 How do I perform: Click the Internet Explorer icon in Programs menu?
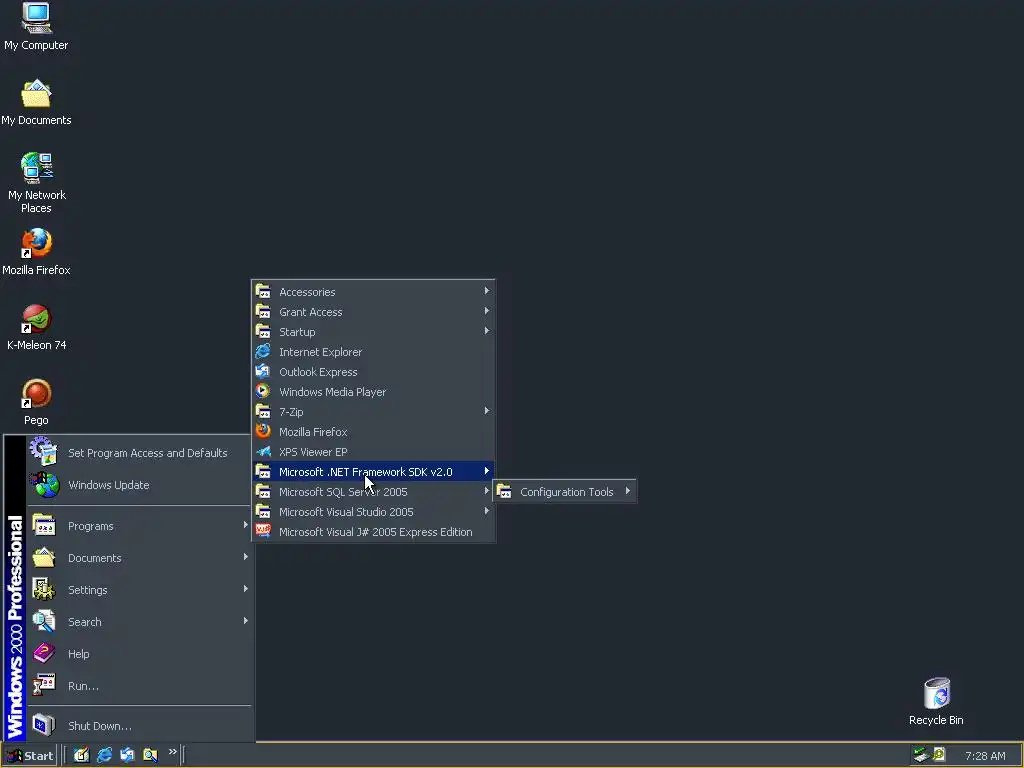point(263,351)
